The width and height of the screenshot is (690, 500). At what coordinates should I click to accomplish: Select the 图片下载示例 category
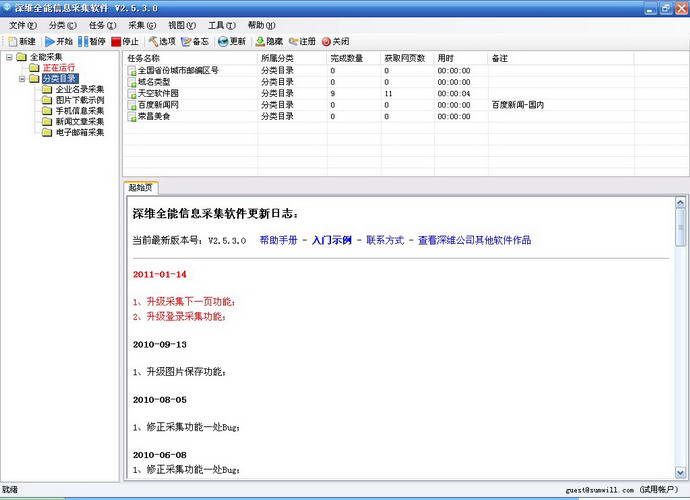point(80,100)
